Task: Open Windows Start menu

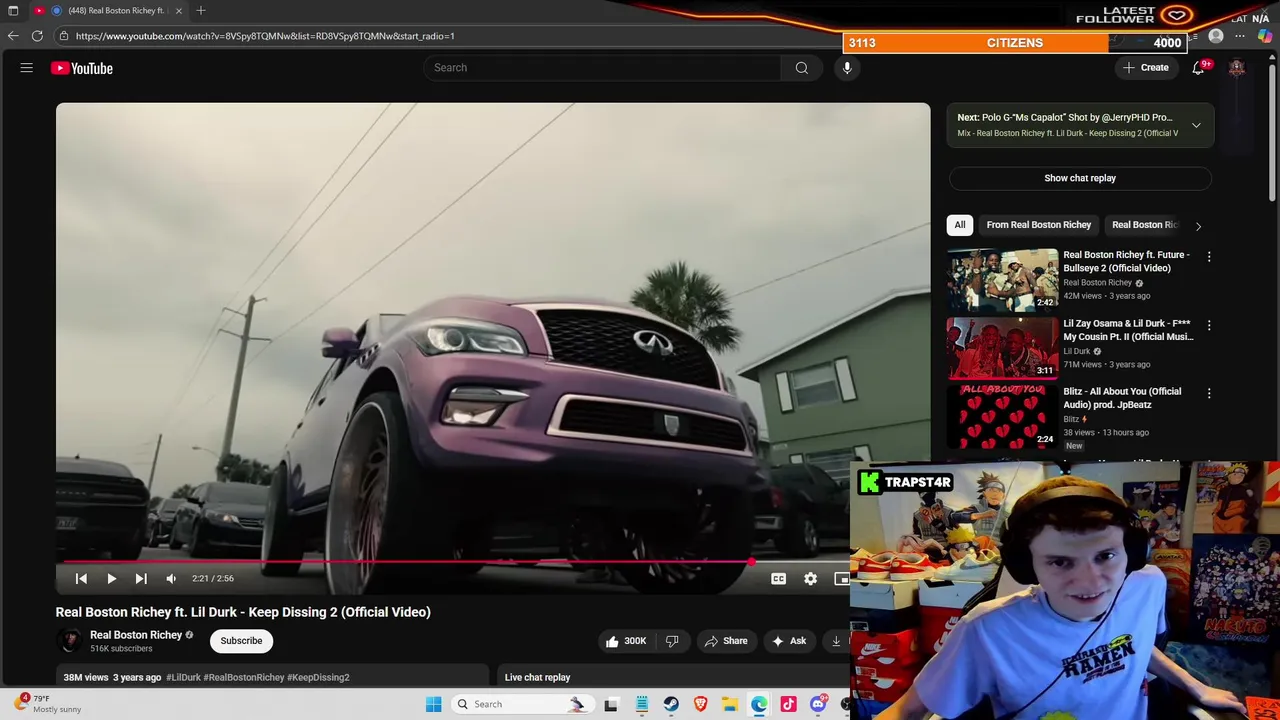Action: [x=433, y=704]
